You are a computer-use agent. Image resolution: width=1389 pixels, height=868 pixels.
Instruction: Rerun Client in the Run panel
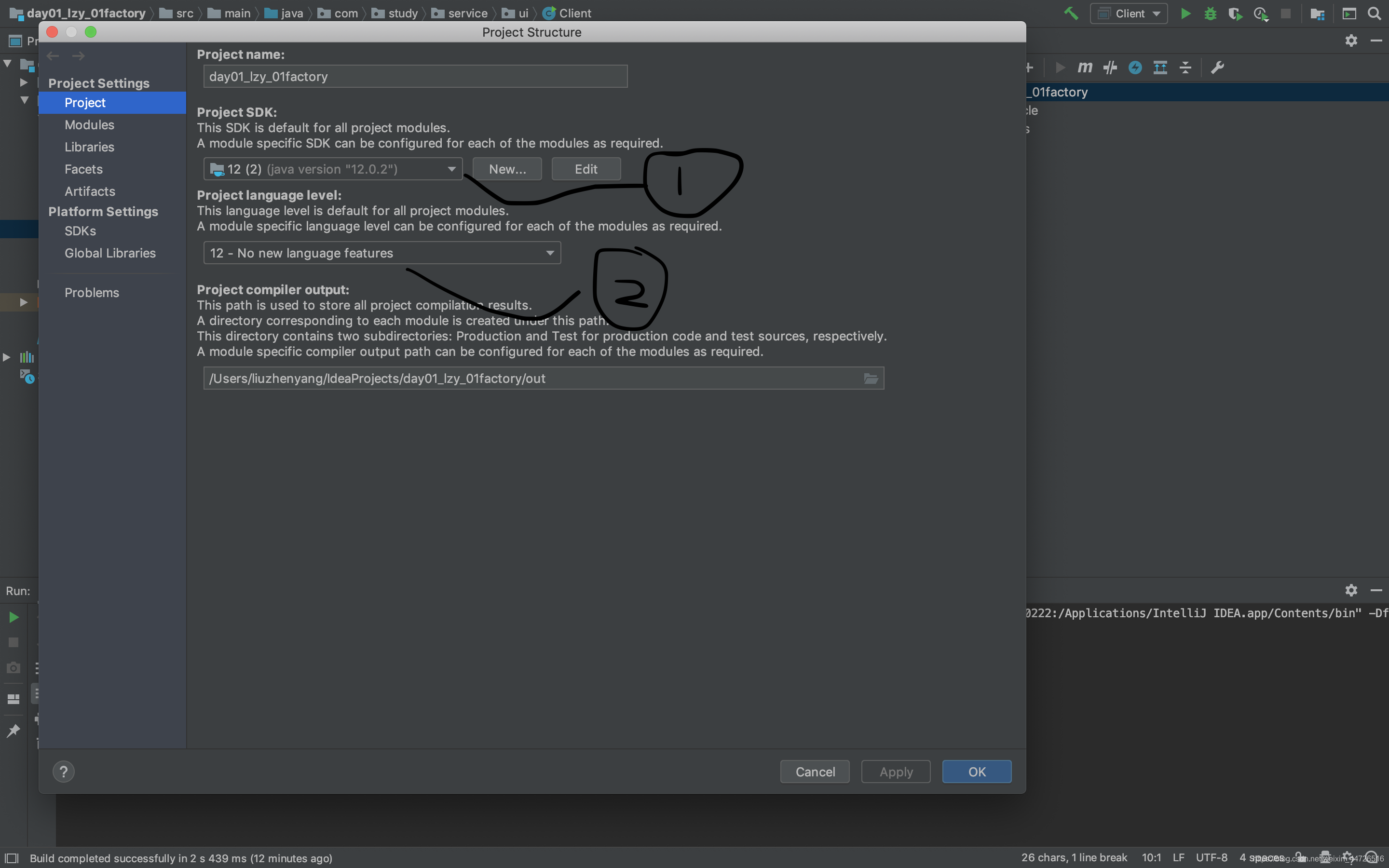point(13,617)
